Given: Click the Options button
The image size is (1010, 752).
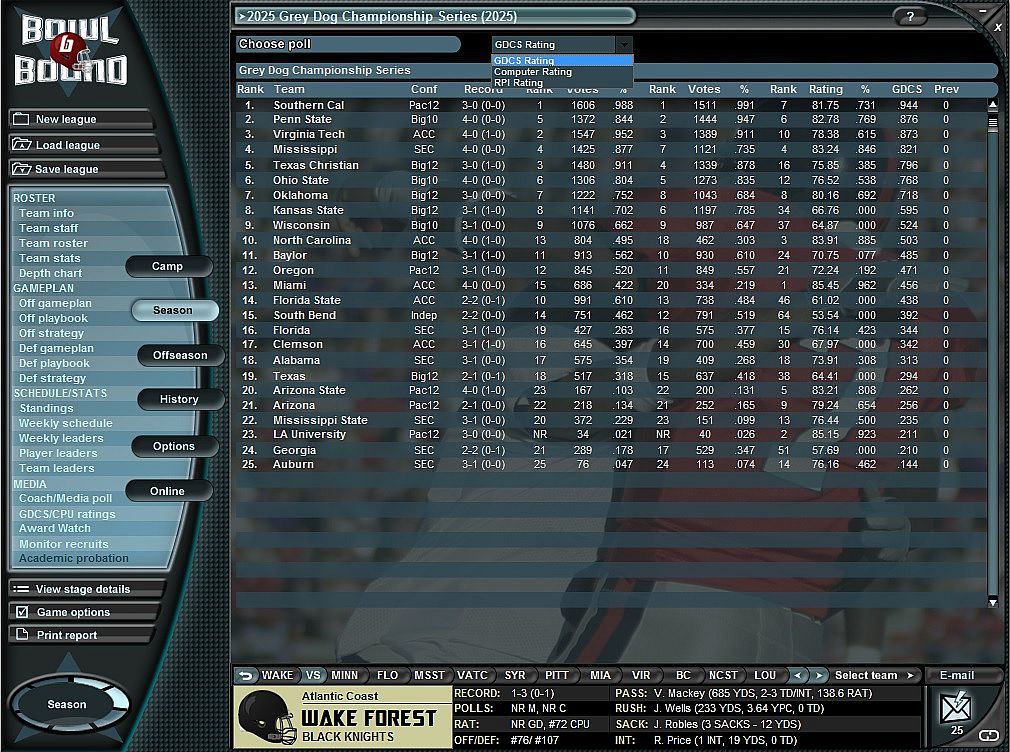Looking at the screenshot, I should pos(174,446).
